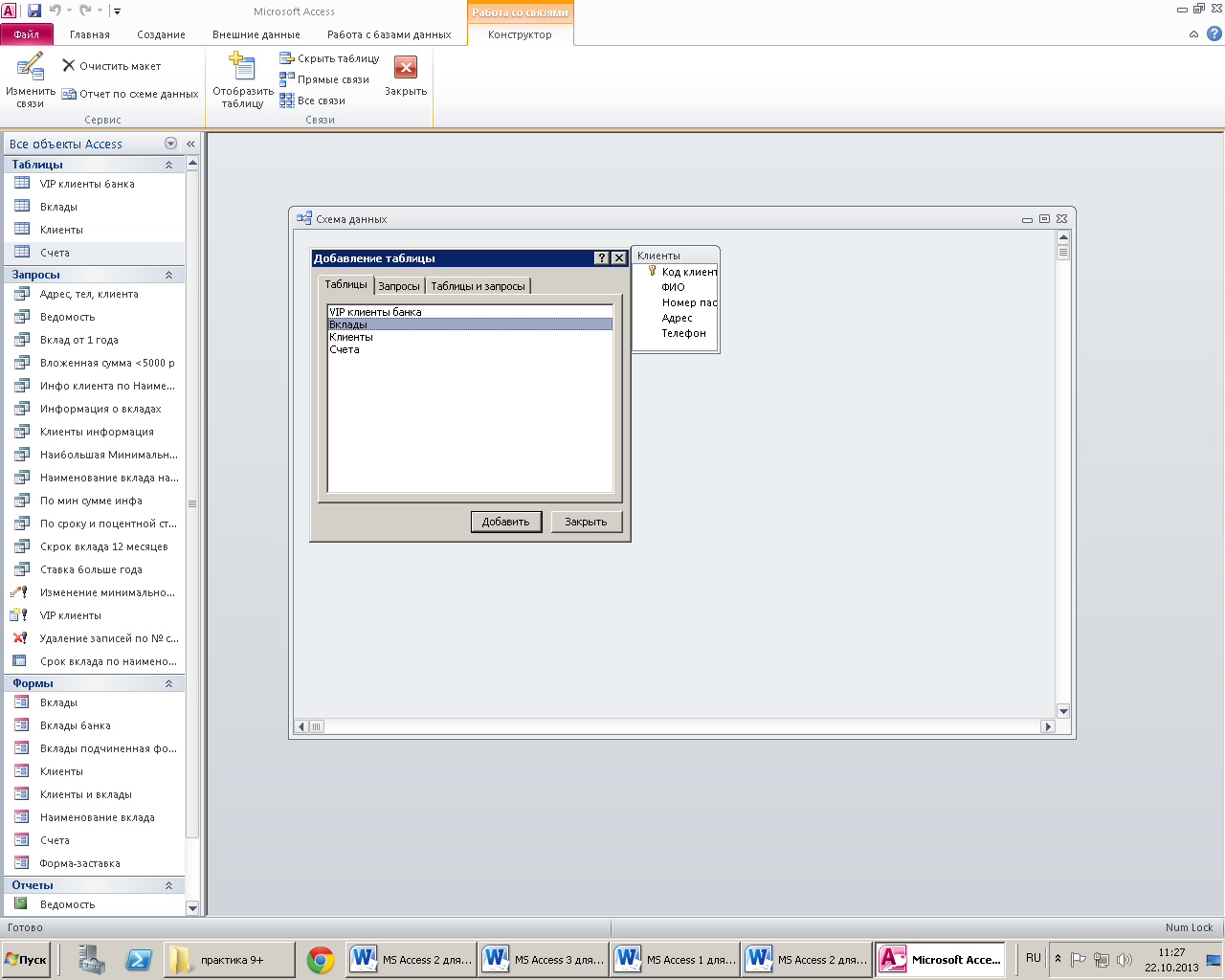Screen dimensions: 1225x980
Task: Select query Вклад от 1 года
Action: point(94,340)
